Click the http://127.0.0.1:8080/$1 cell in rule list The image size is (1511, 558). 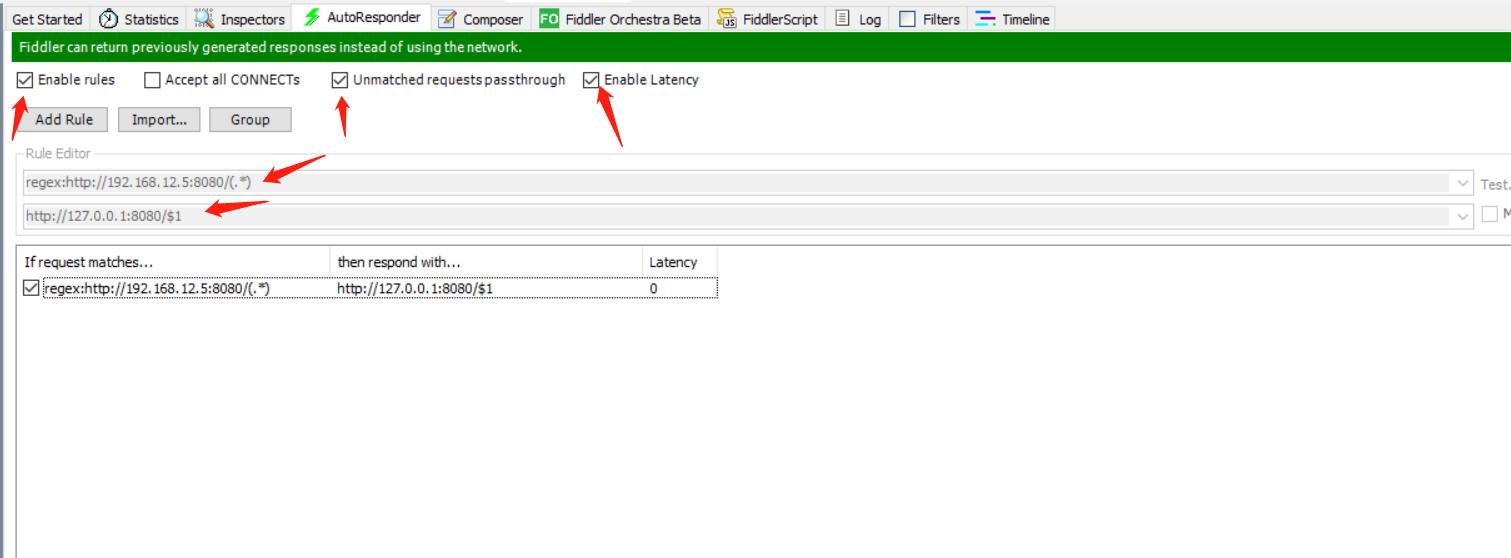pyautogui.click(x=415, y=288)
